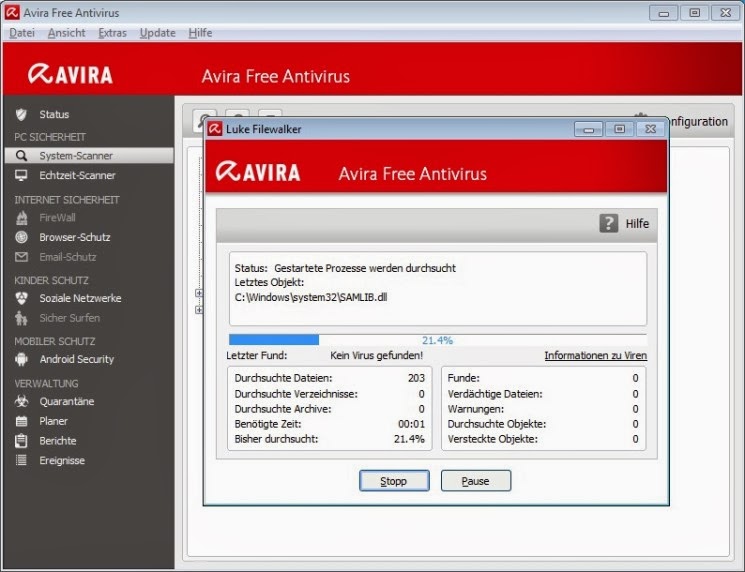This screenshot has height=572, width=745.
Task: Open the Ereignisse section
Action: [x=62, y=460]
